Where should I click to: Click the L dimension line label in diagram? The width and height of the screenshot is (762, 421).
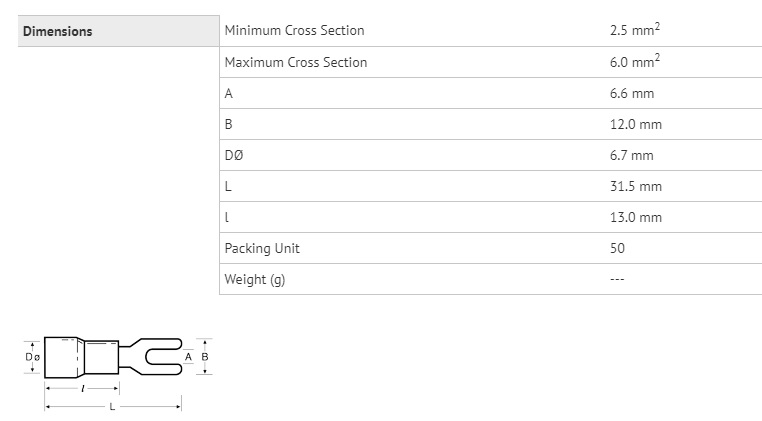[x=111, y=407]
